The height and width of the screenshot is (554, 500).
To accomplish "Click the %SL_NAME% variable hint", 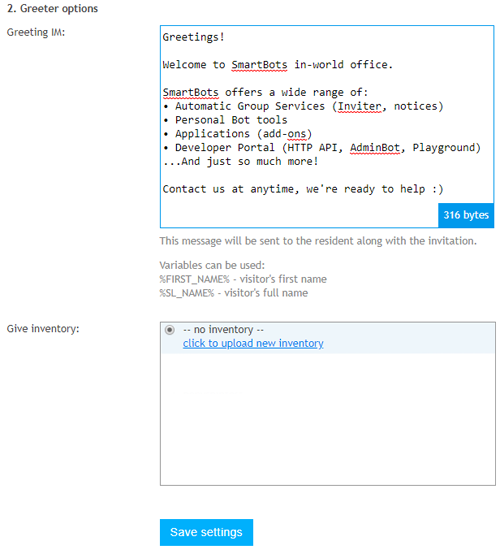I will 234,293.
